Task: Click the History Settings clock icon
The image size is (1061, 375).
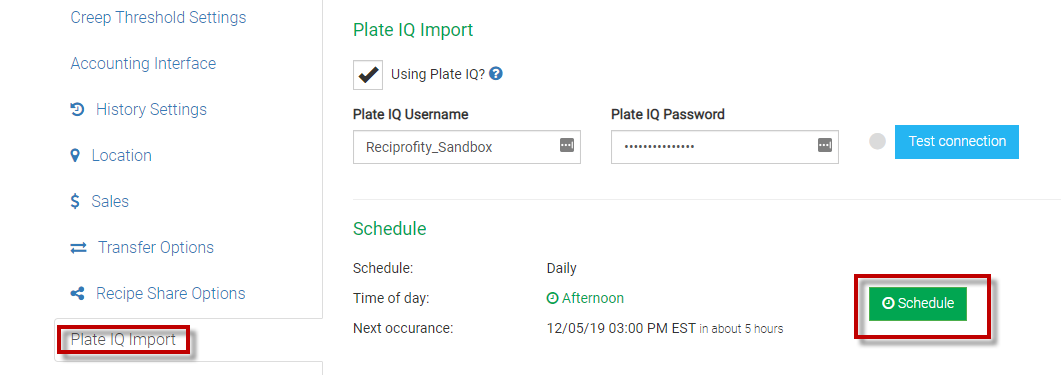Action: pos(77,110)
